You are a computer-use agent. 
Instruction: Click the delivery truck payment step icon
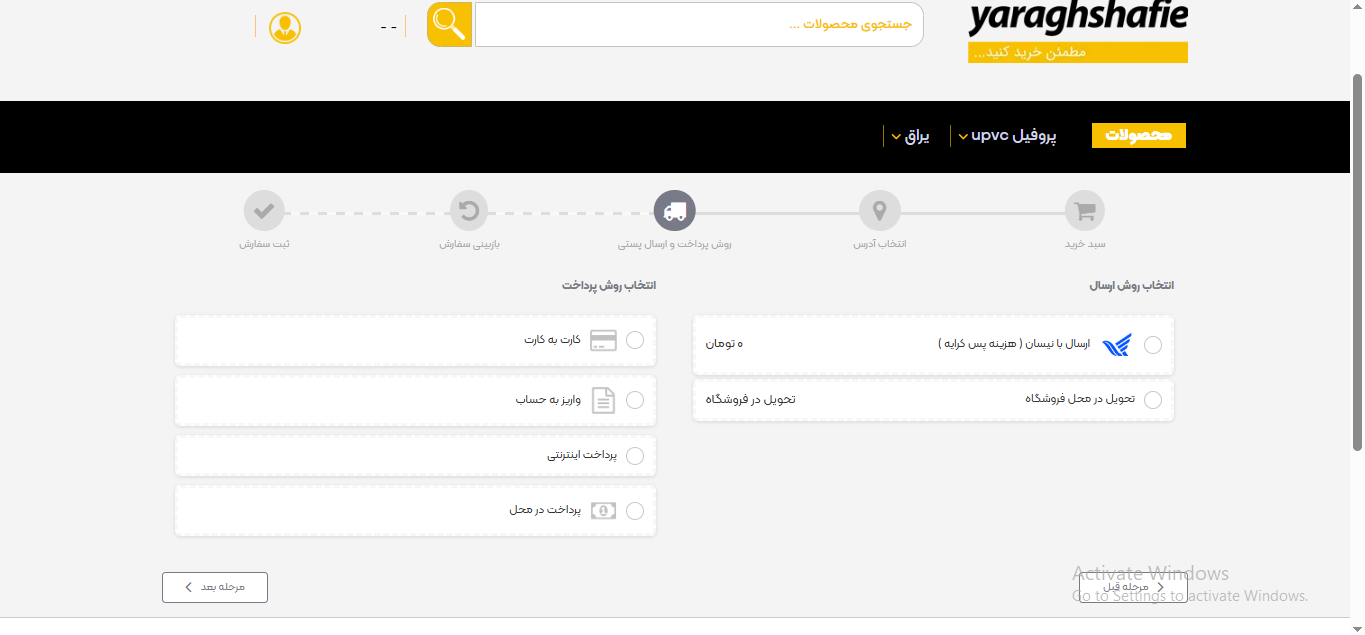click(x=674, y=210)
